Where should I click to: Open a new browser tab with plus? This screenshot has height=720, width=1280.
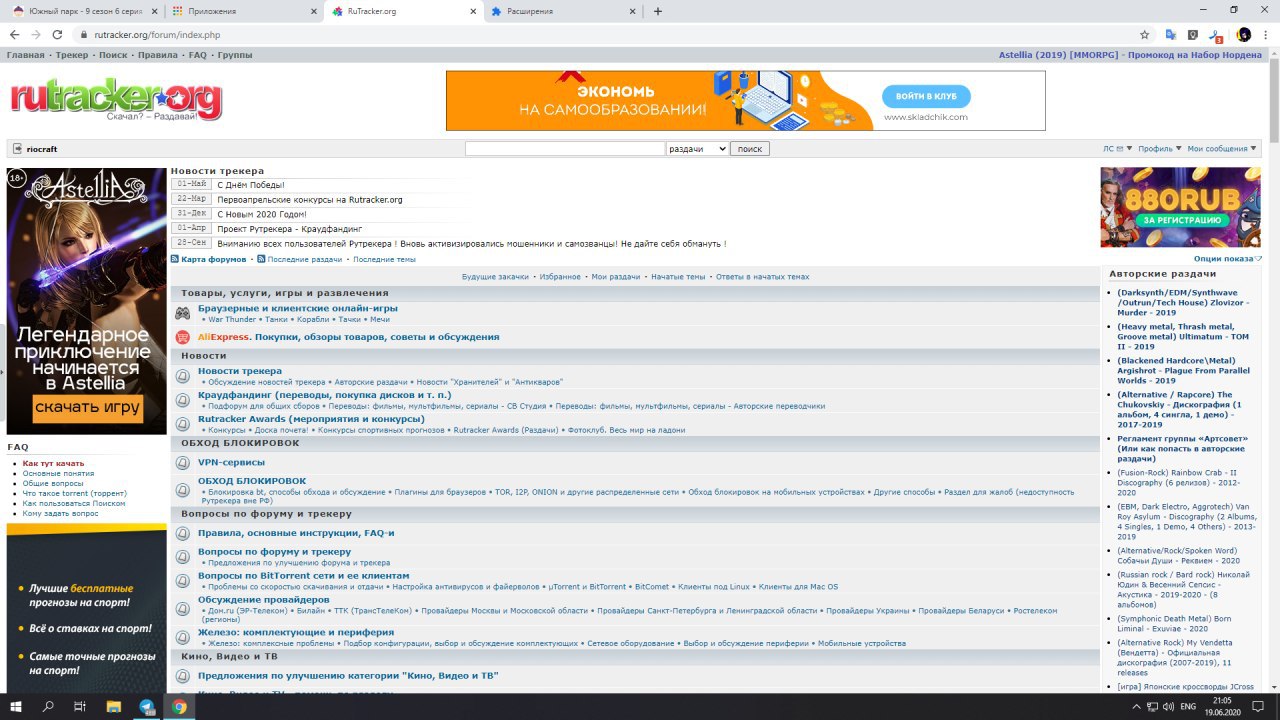point(658,11)
